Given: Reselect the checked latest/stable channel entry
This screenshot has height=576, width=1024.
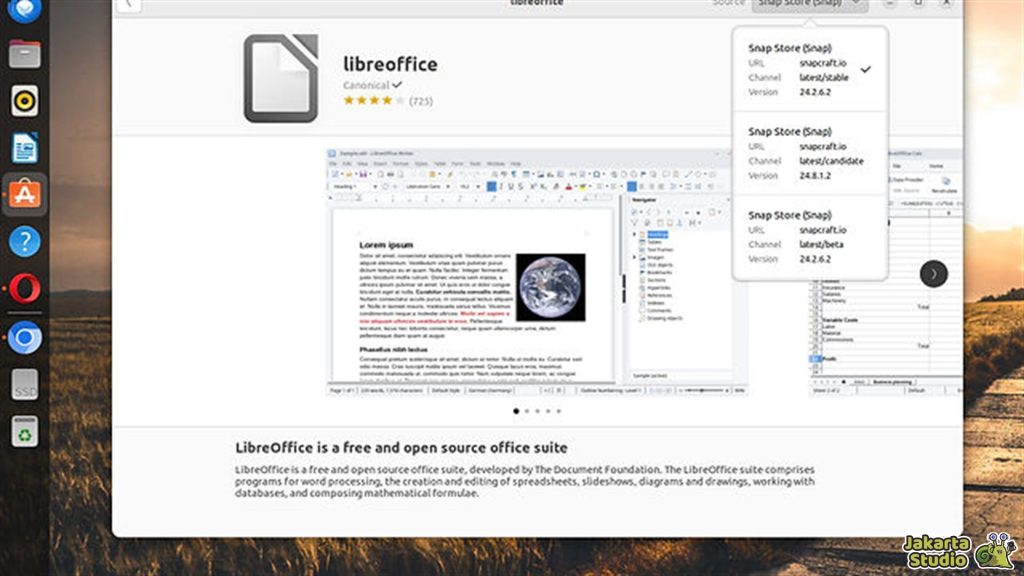Looking at the screenshot, I should (x=812, y=70).
